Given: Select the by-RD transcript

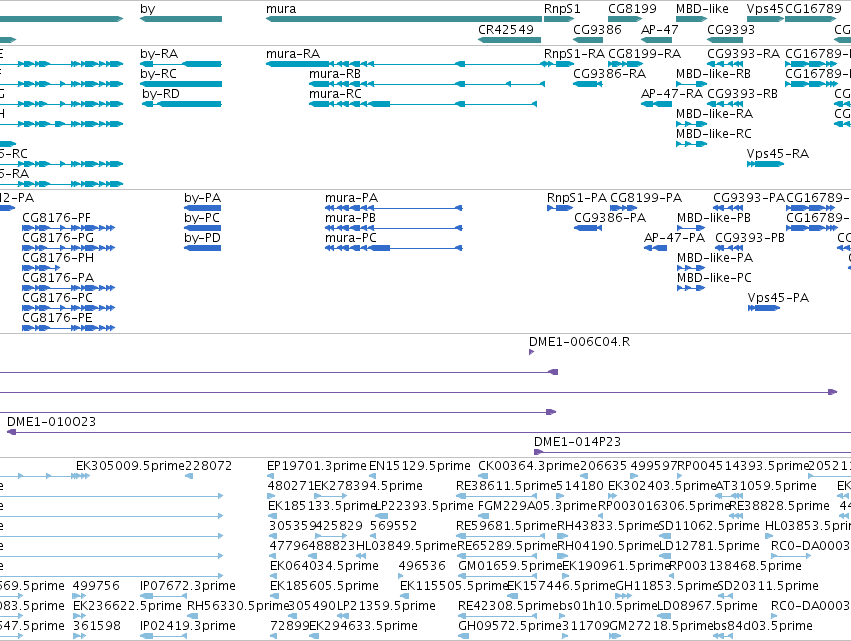Looking at the screenshot, I should [182, 104].
